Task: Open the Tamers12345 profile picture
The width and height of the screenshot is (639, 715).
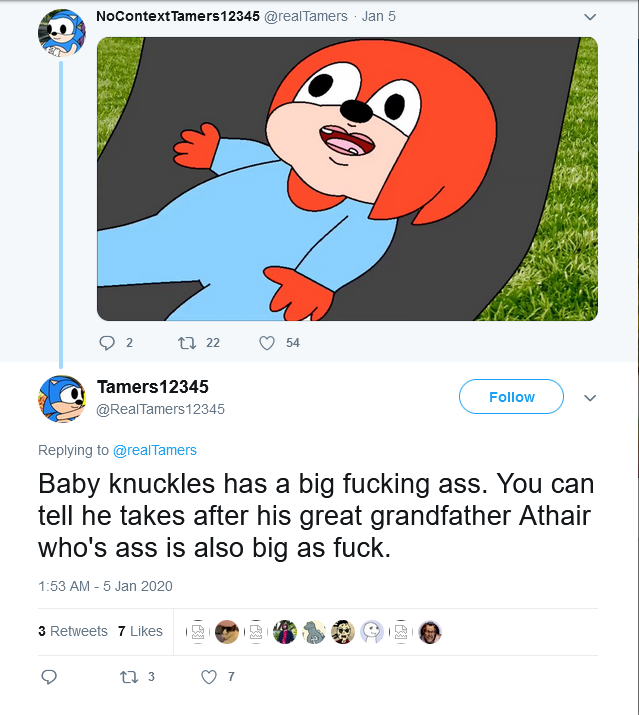Action: (61, 398)
